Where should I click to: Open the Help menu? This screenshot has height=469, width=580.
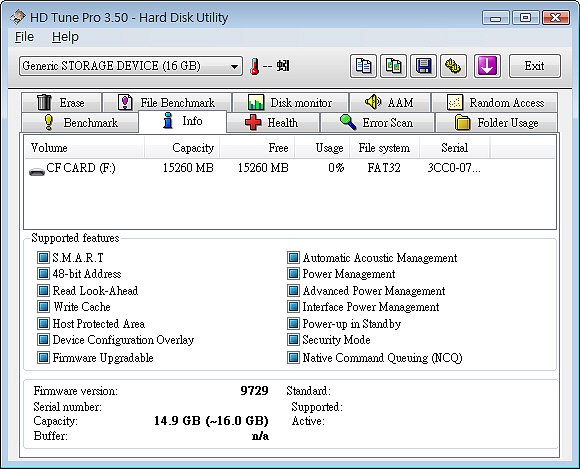(x=65, y=37)
